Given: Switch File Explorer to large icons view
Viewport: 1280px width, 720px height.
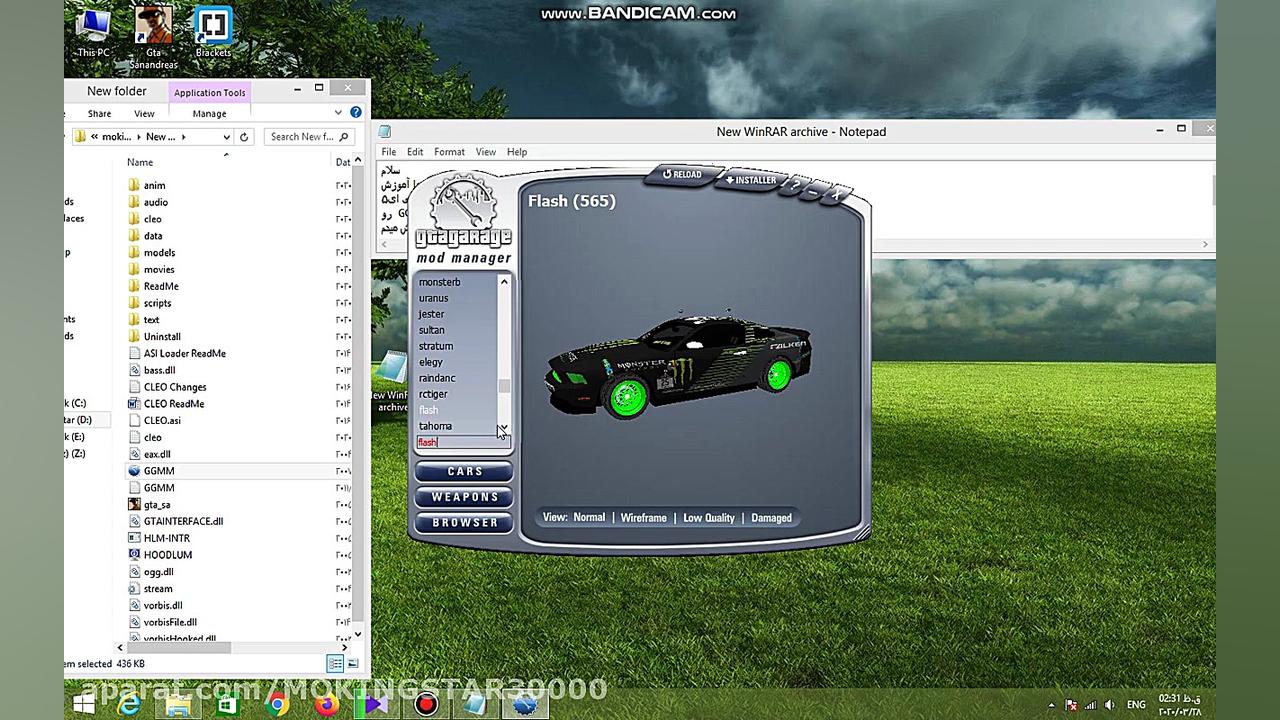Looking at the screenshot, I should point(352,663).
